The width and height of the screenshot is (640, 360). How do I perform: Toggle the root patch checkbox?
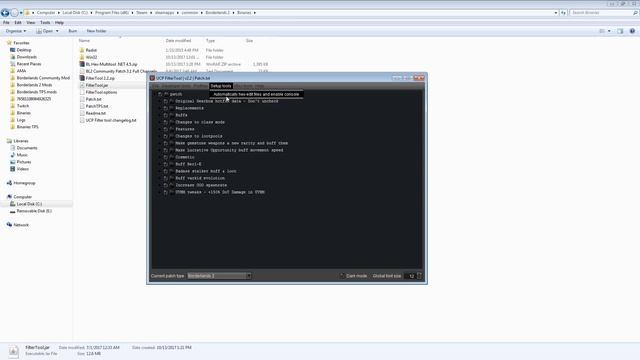pyautogui.click(x=160, y=94)
